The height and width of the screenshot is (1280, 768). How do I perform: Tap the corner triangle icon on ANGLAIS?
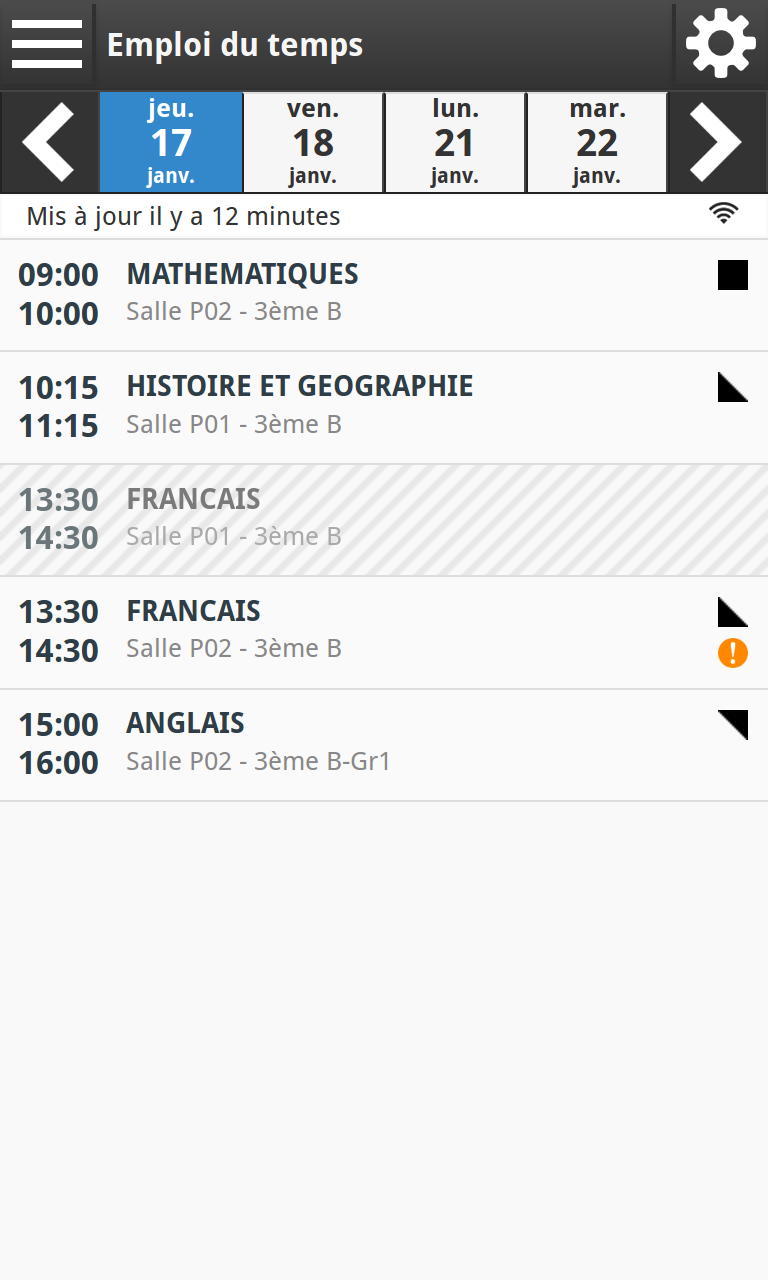coord(733,724)
